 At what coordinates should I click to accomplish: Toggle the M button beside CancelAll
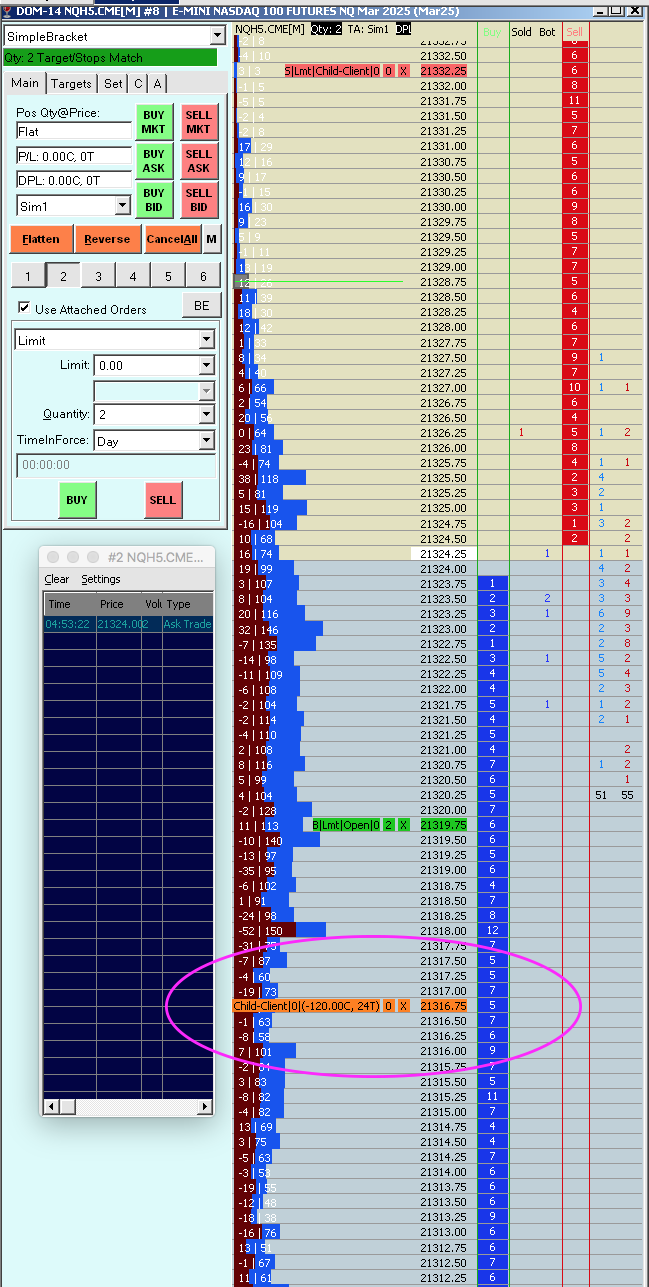pyautogui.click(x=211, y=239)
